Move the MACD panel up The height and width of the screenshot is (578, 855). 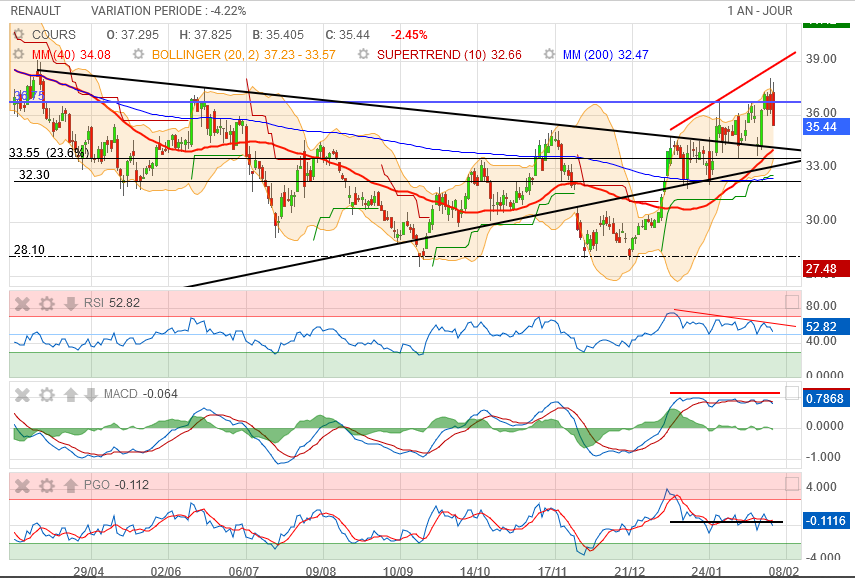coord(70,394)
